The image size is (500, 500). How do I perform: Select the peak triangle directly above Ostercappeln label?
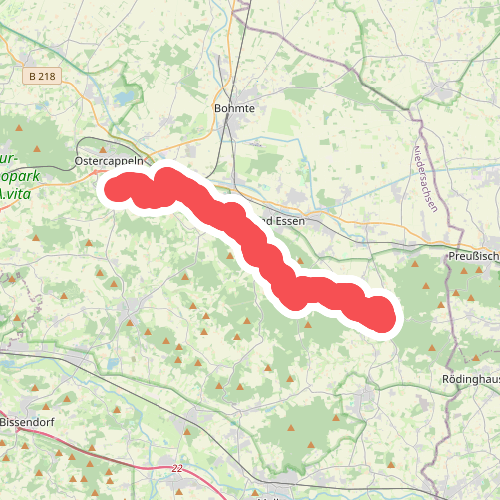tap(103, 150)
